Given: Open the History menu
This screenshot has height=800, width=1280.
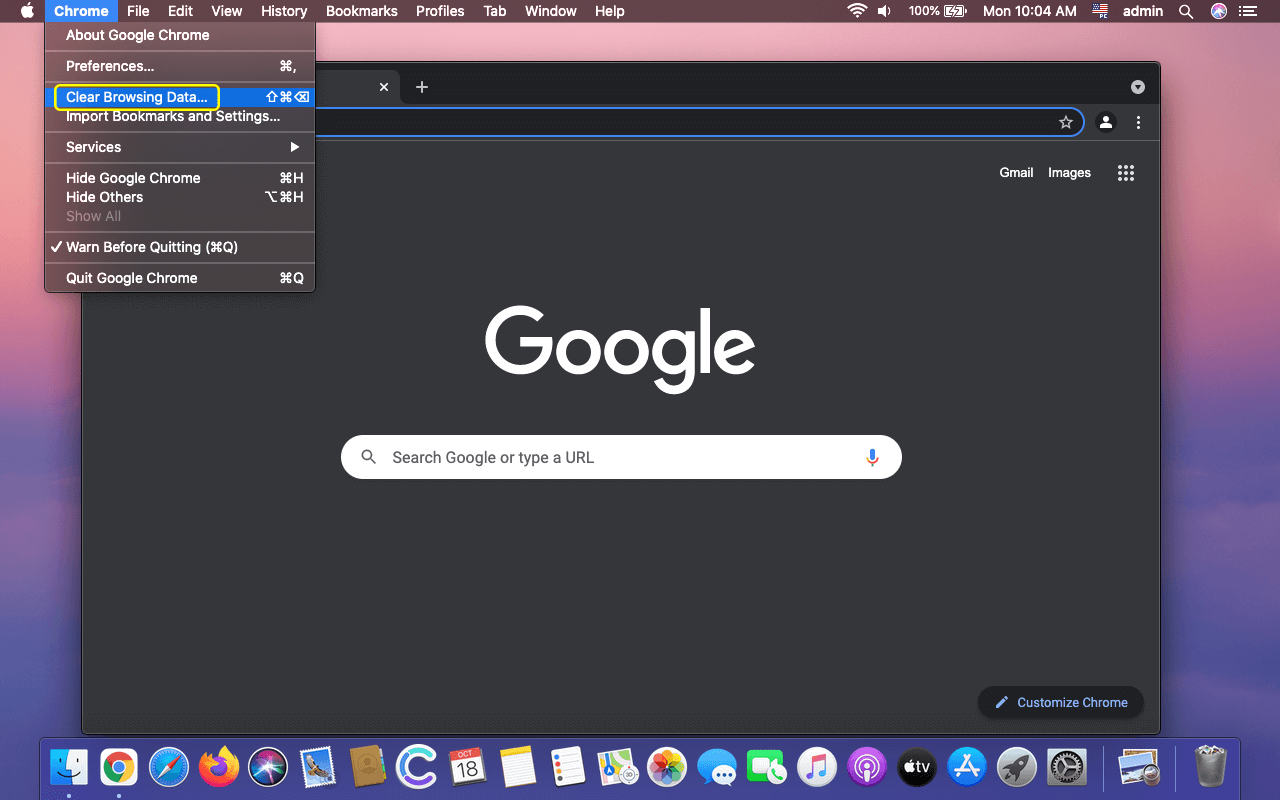Looking at the screenshot, I should point(283,11).
